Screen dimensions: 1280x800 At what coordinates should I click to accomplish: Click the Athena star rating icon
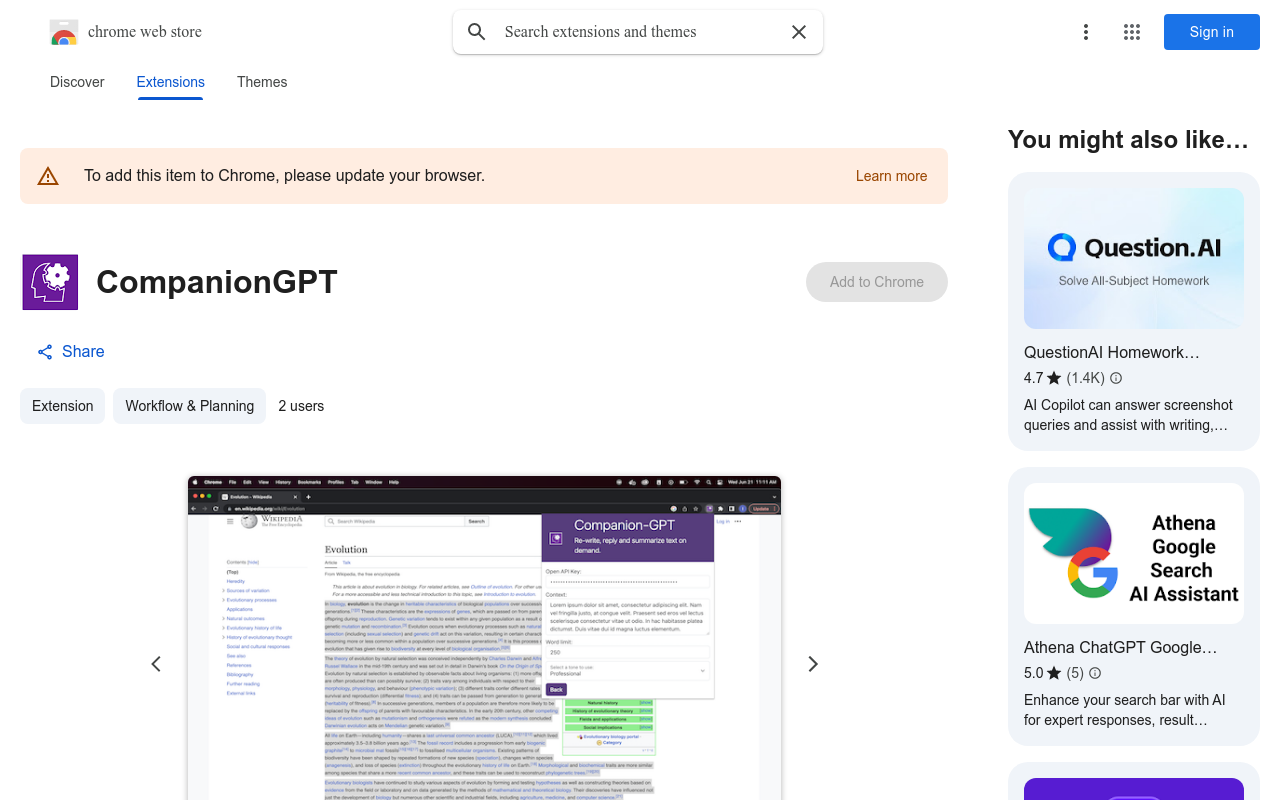tap(1054, 673)
